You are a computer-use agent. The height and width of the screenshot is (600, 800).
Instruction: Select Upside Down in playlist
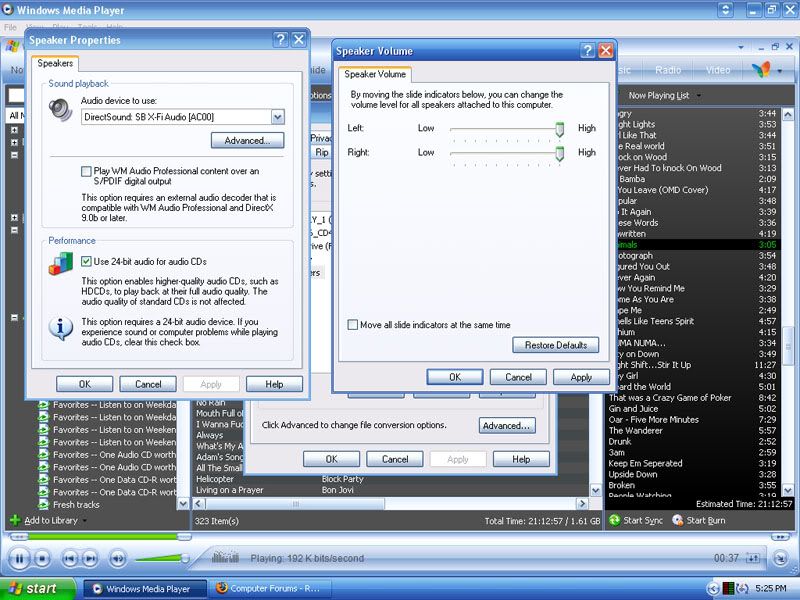[633, 474]
